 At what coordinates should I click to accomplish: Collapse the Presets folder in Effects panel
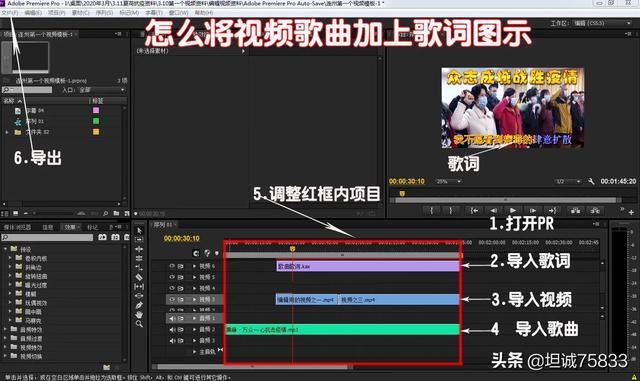click(x=5, y=248)
